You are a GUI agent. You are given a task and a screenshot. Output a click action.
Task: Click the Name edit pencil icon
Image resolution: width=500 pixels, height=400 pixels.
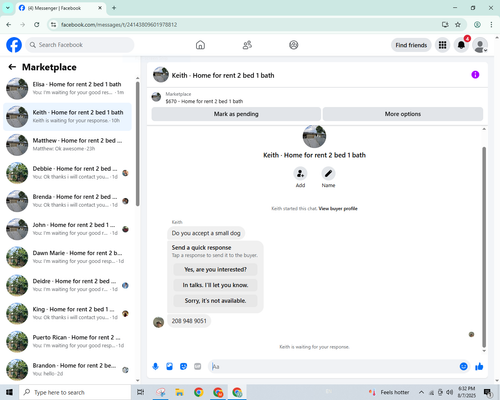pyautogui.click(x=328, y=173)
